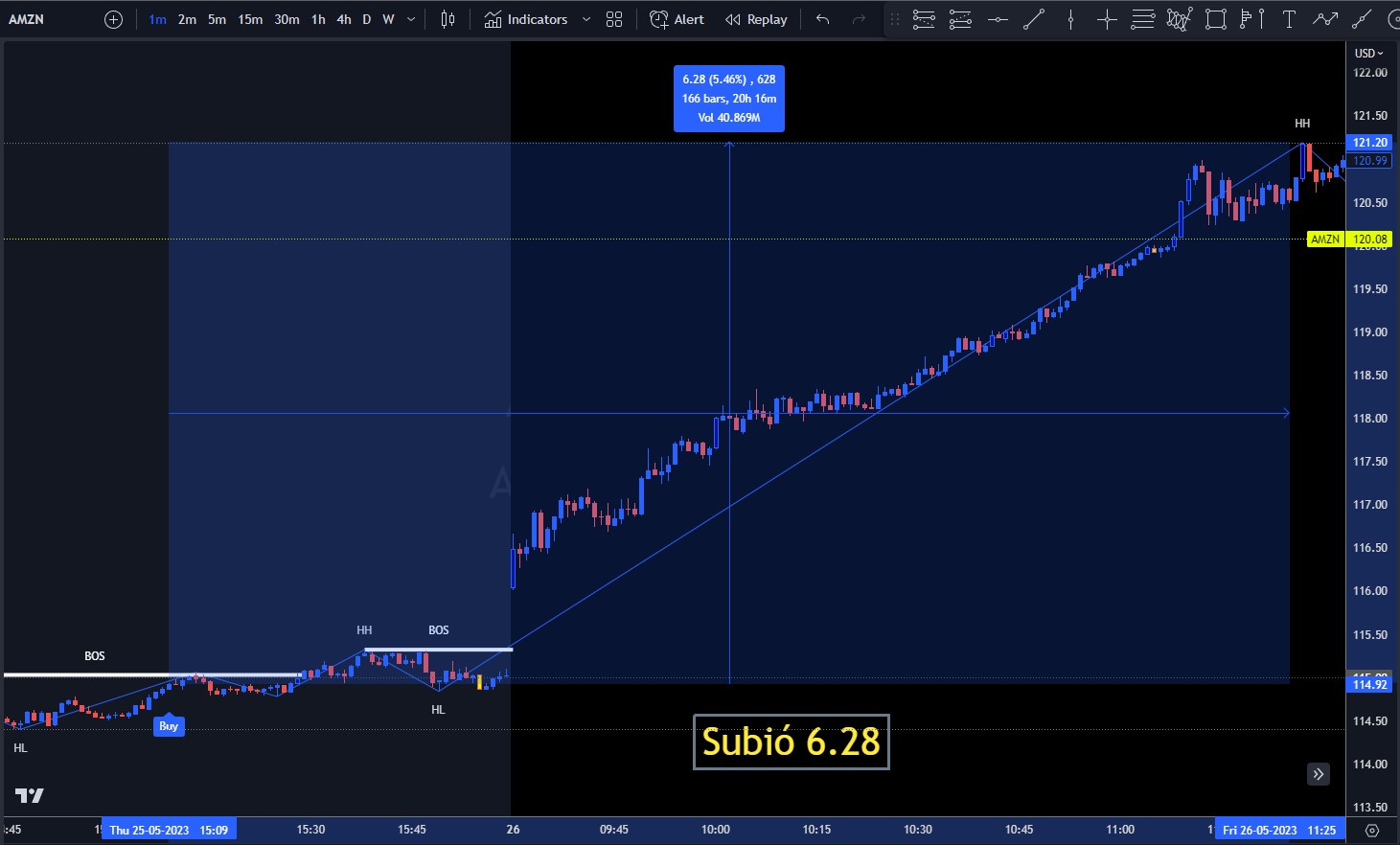Open the candlestick chart type selector
The height and width of the screenshot is (845, 1400).
coord(448,19)
